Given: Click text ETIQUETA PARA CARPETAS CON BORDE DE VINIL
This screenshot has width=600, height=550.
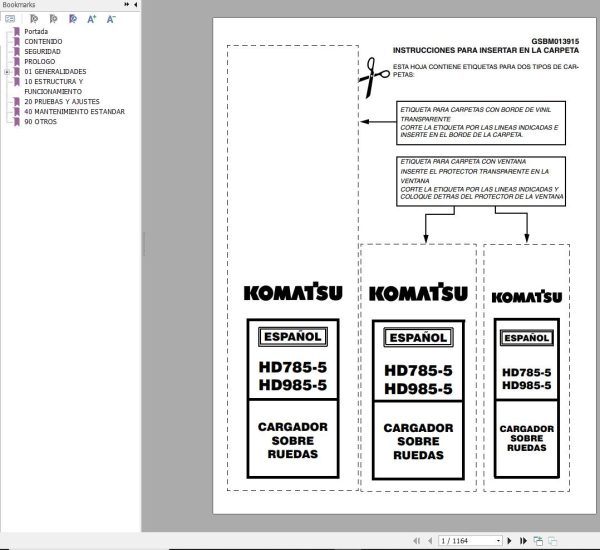Looking at the screenshot, I should pyautogui.click(x=476, y=109).
